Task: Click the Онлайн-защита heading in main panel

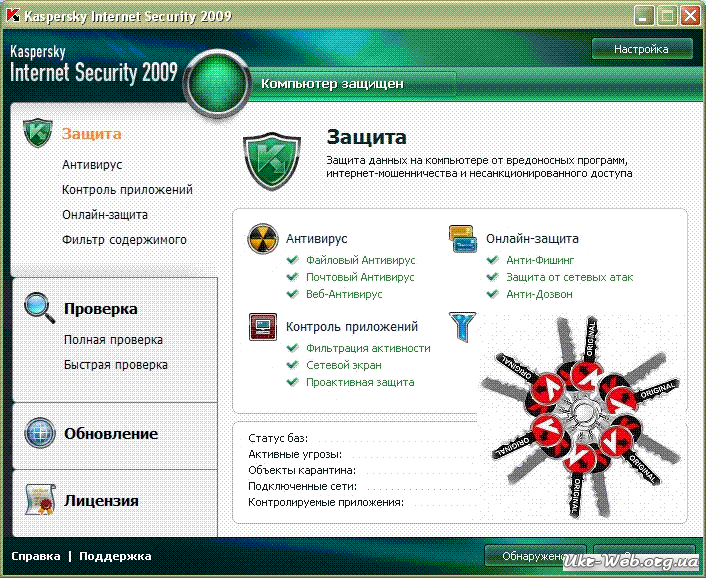Action: pos(532,239)
